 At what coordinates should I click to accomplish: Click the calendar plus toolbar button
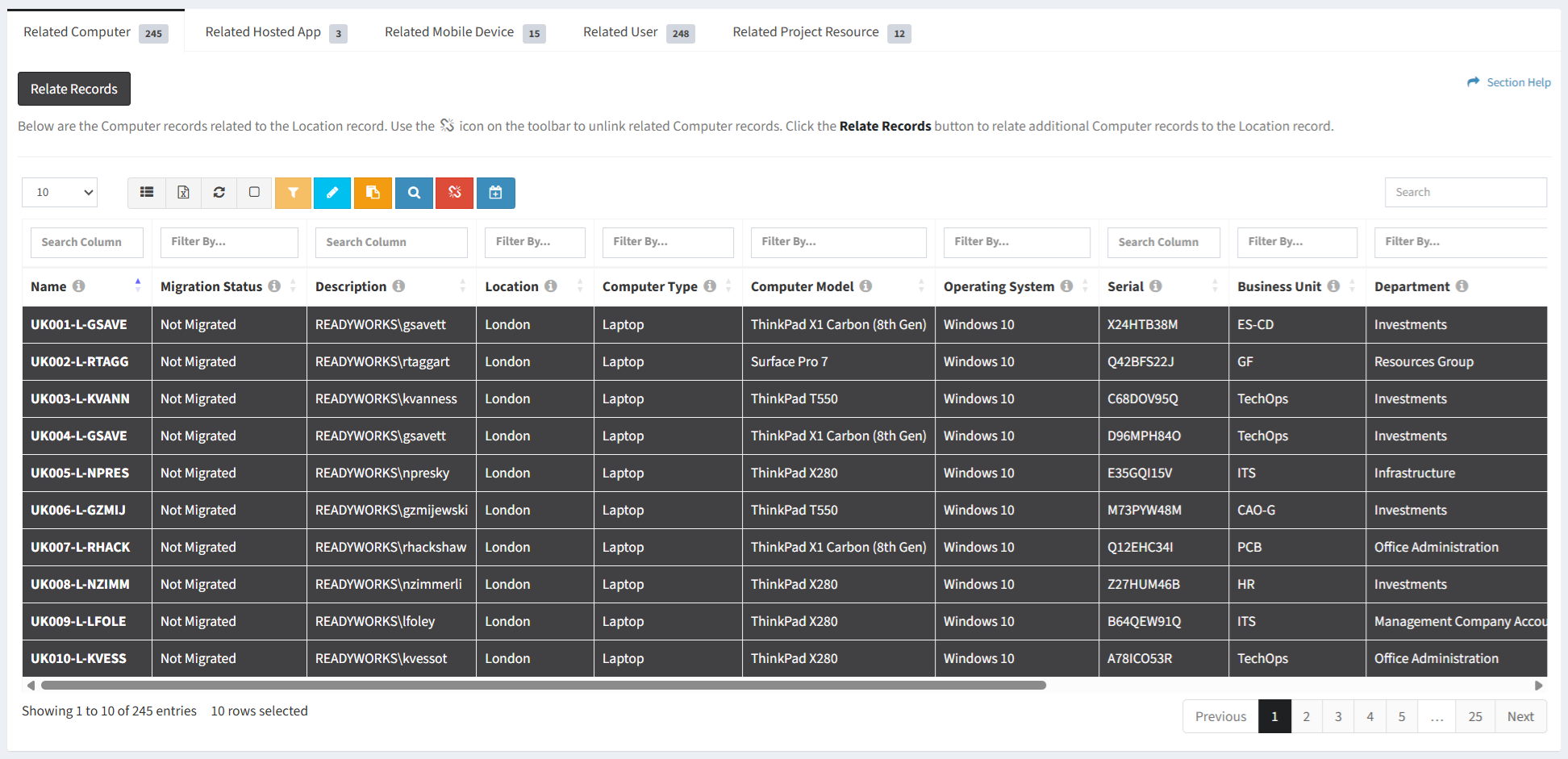point(495,193)
